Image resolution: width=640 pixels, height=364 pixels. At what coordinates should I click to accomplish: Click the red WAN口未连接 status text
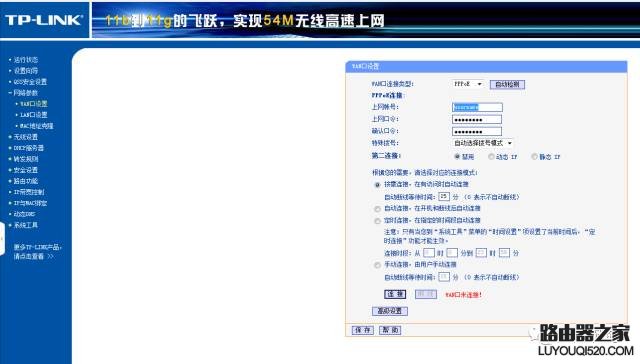coord(463,295)
